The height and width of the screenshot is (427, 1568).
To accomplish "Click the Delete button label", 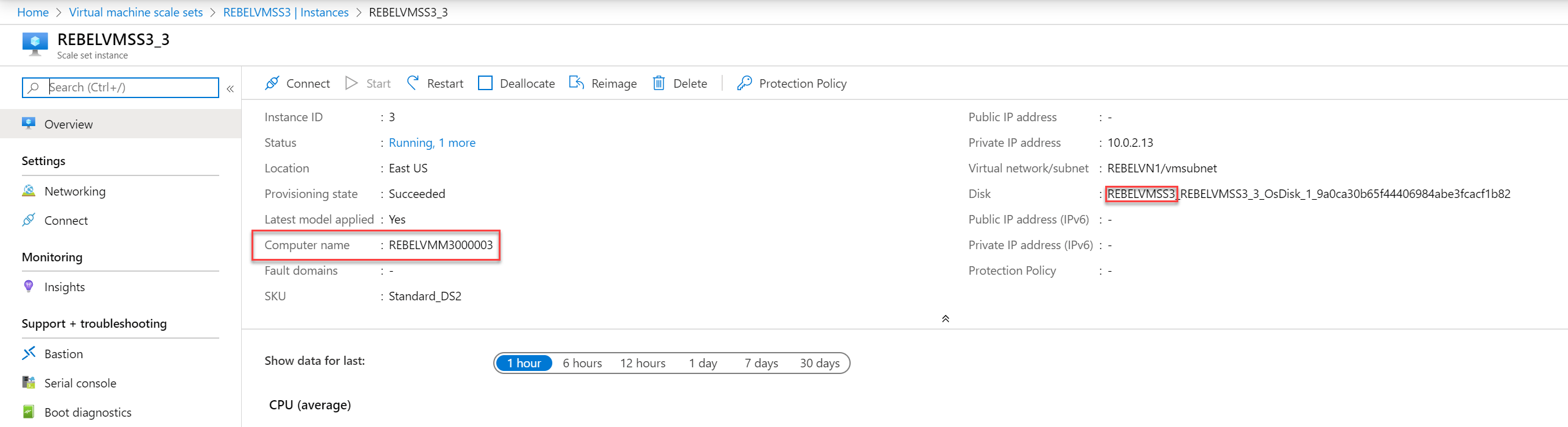I will pyautogui.click(x=690, y=83).
